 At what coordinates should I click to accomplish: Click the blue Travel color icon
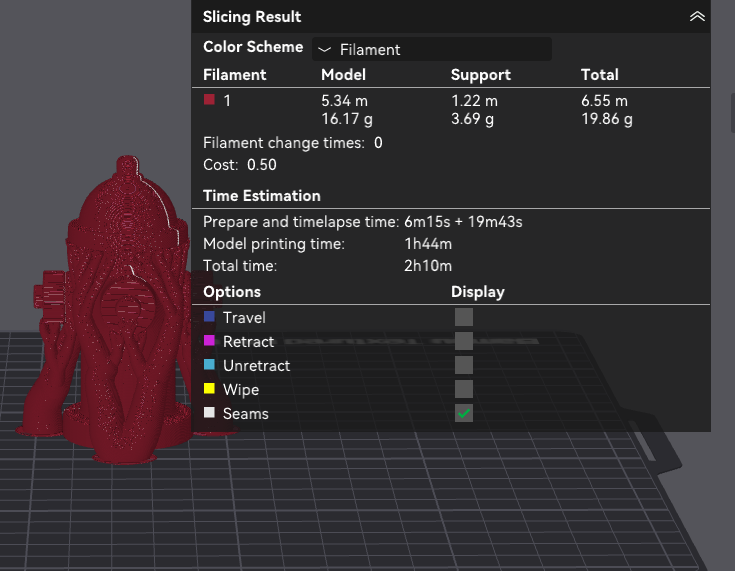(209, 317)
